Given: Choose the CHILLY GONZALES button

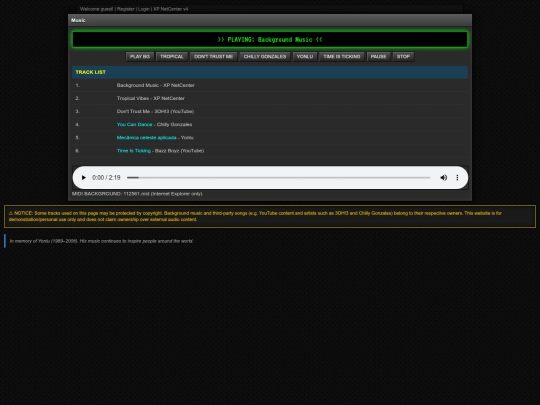Looking at the screenshot, I should tap(265, 56).
